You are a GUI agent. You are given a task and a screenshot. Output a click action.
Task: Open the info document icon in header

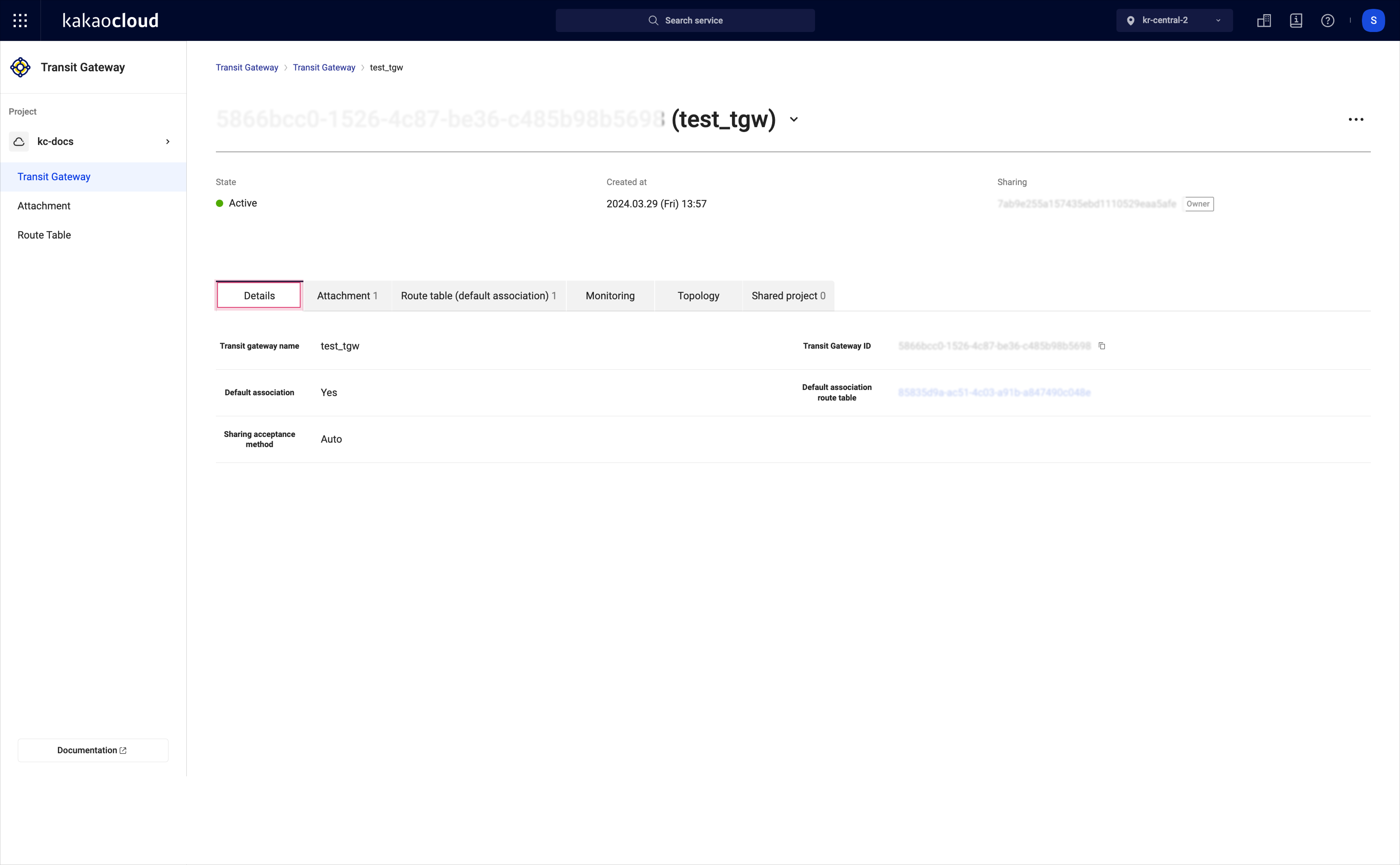point(1296,21)
